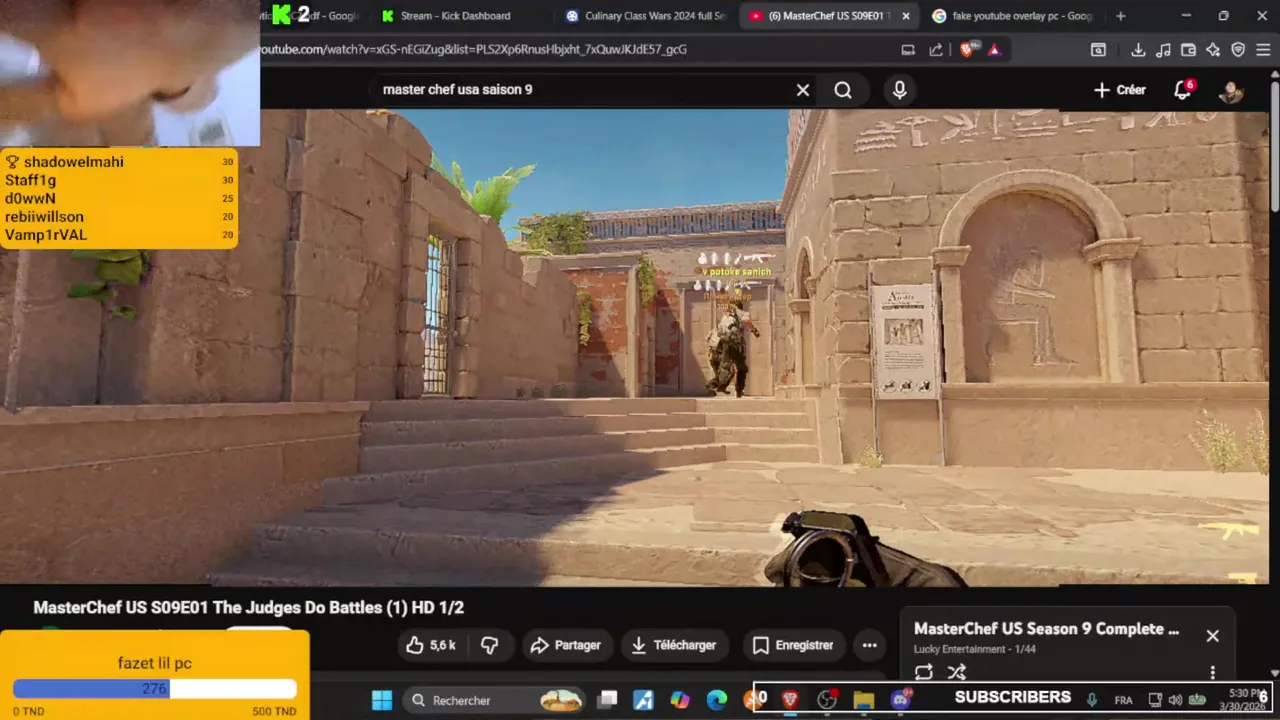The height and width of the screenshot is (720, 1280).
Task: Like the video with thumbs up
Action: 431,645
